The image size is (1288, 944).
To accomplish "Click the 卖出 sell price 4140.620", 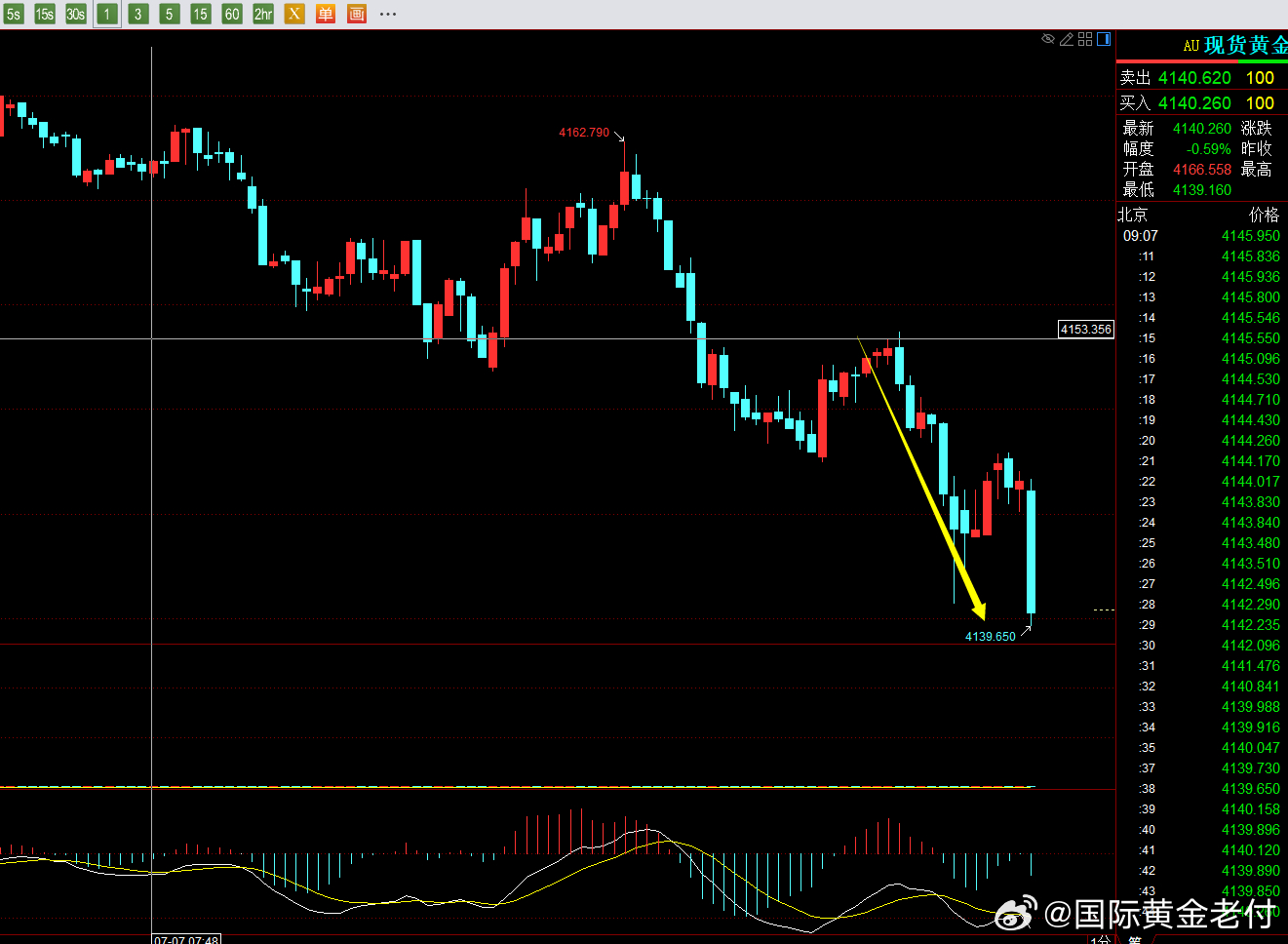I will (x=1194, y=78).
